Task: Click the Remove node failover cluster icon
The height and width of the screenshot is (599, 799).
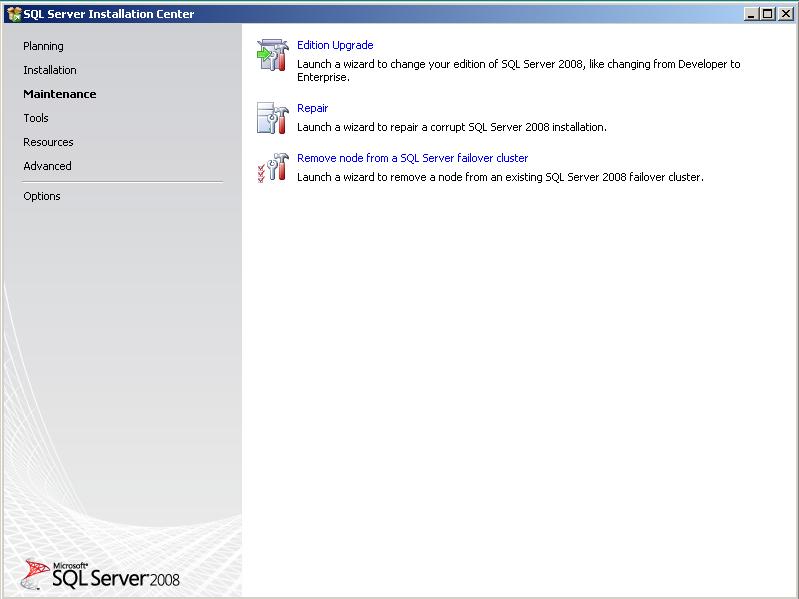Action: [x=273, y=168]
